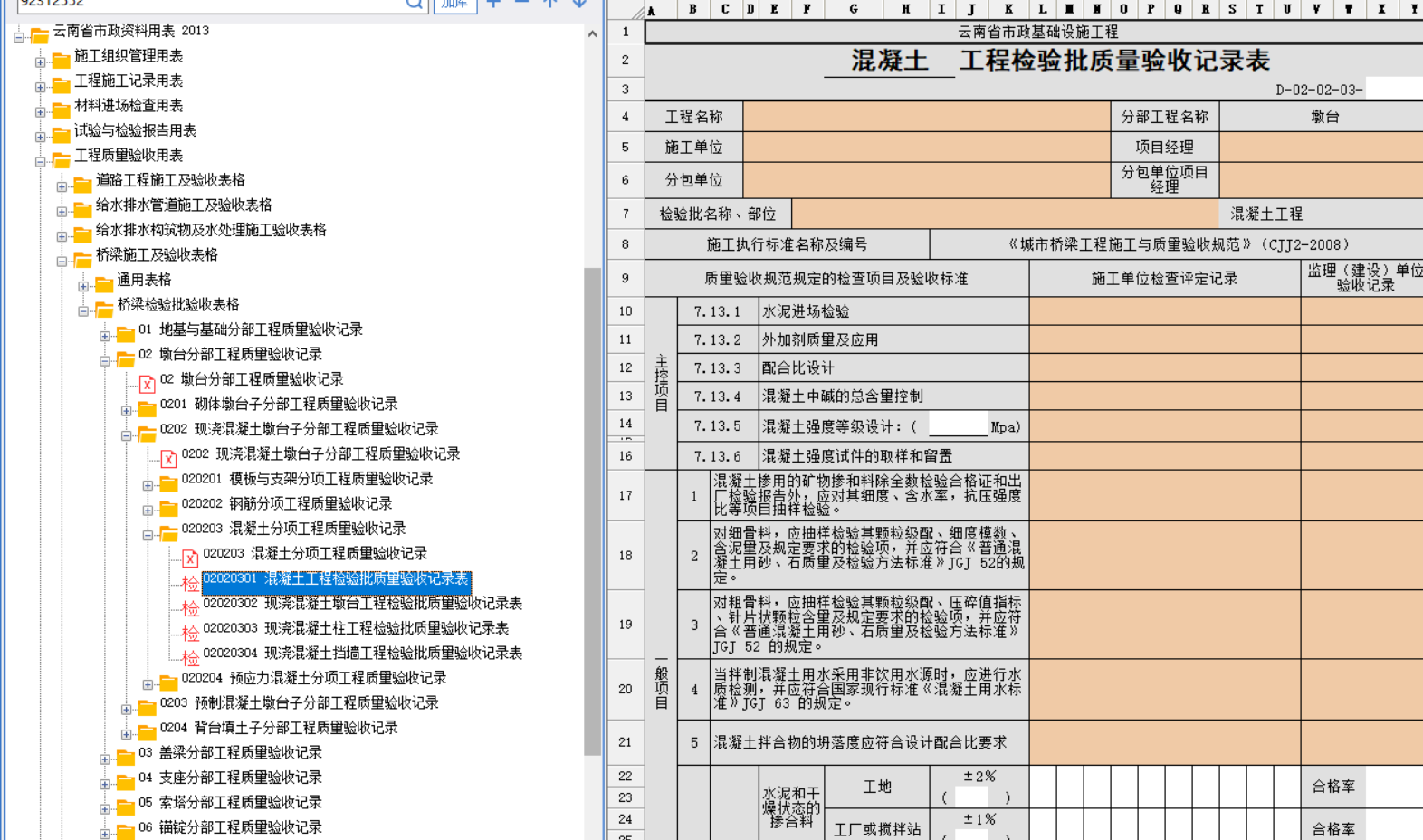Click X file icon for 02 墩台分部工程质量验收记录
Image resolution: width=1423 pixels, height=840 pixels.
click(147, 384)
